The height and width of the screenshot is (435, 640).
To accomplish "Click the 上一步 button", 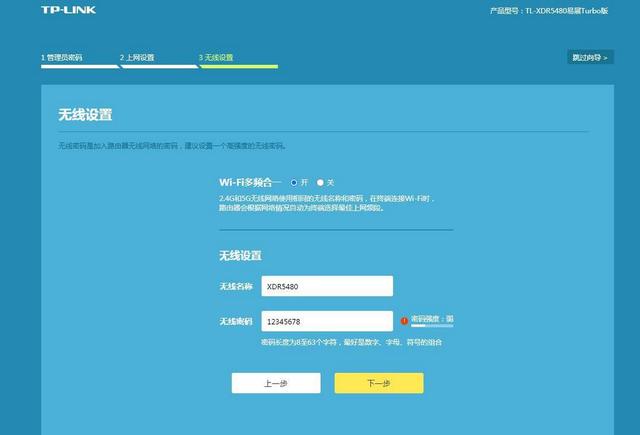I will pyautogui.click(x=276, y=383).
